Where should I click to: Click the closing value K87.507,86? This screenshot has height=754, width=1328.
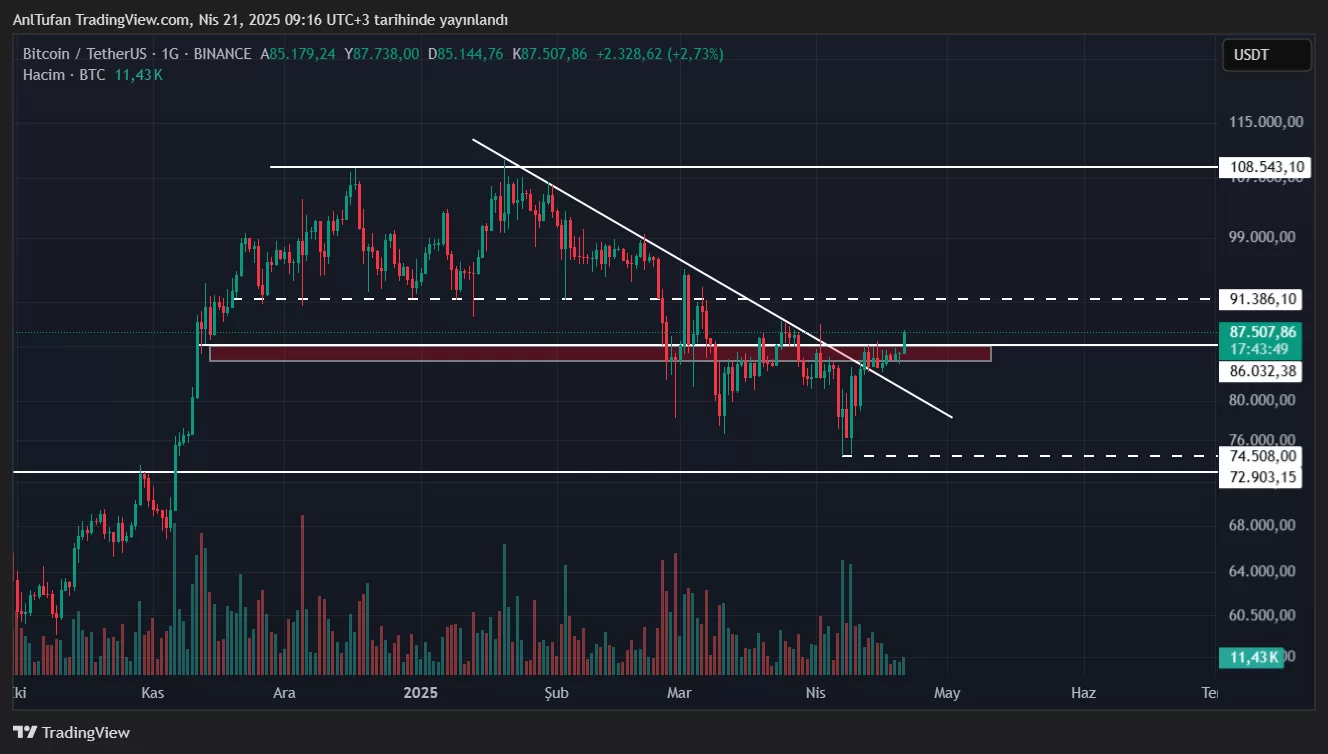click(x=549, y=54)
